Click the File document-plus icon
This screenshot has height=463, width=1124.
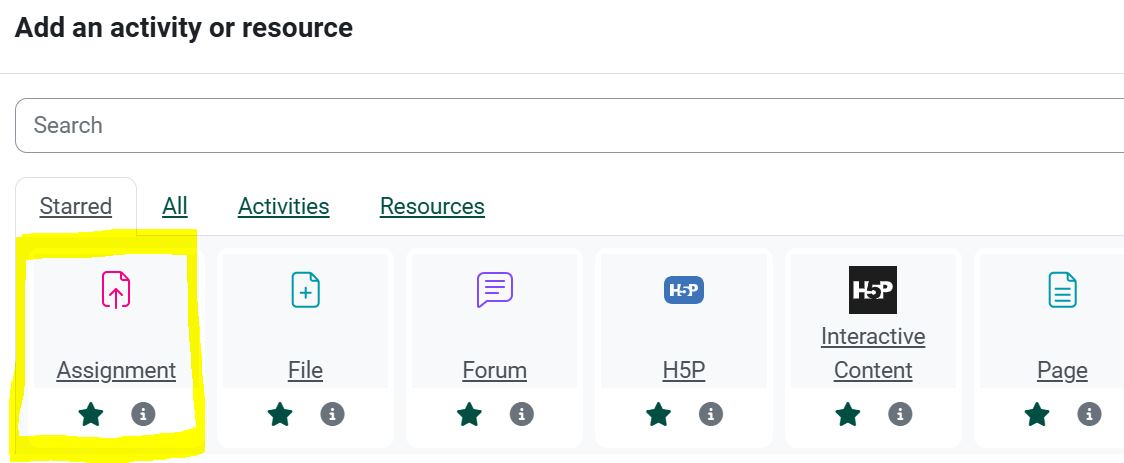305,290
